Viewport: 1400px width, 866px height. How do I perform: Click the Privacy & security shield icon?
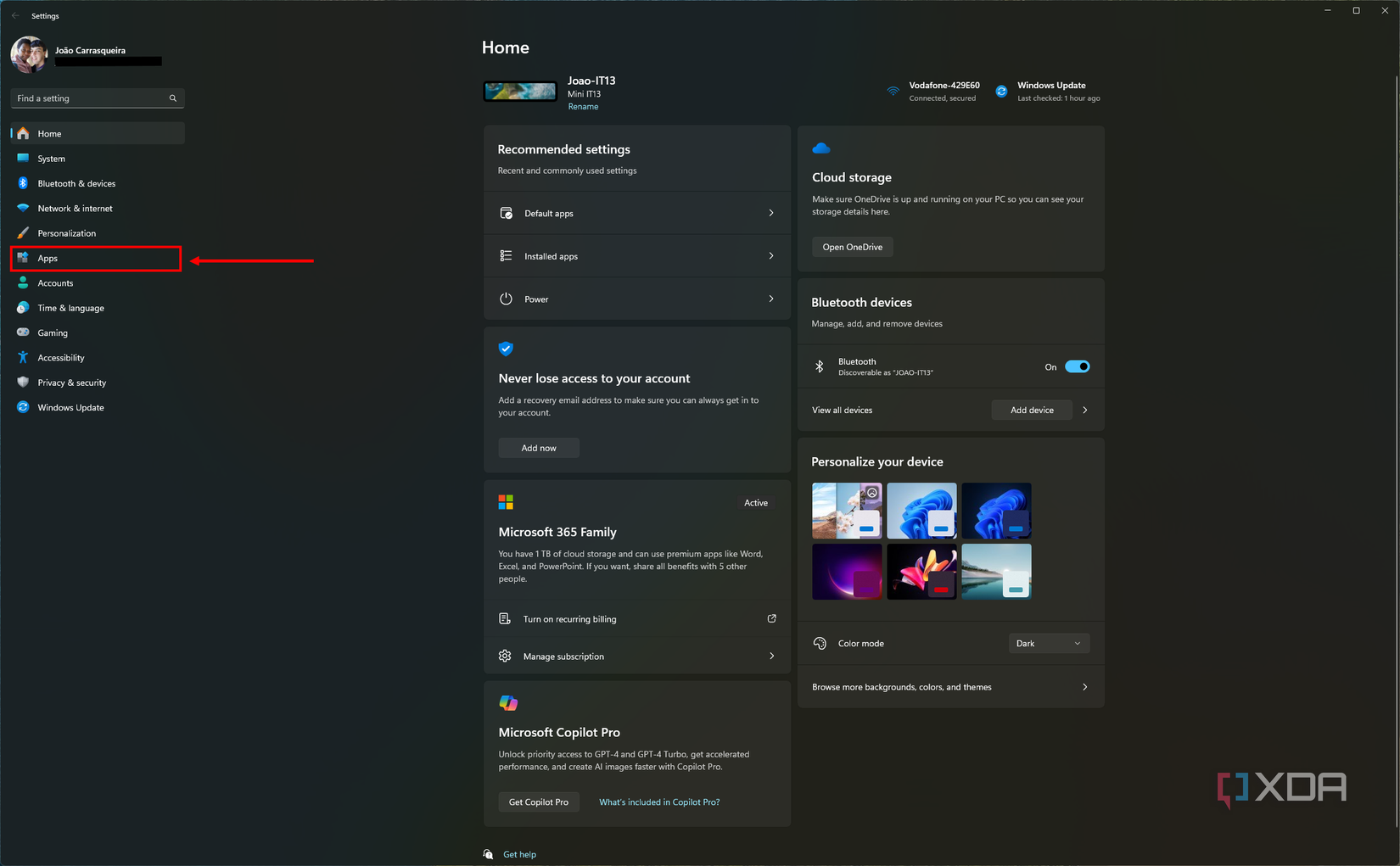[23, 383]
